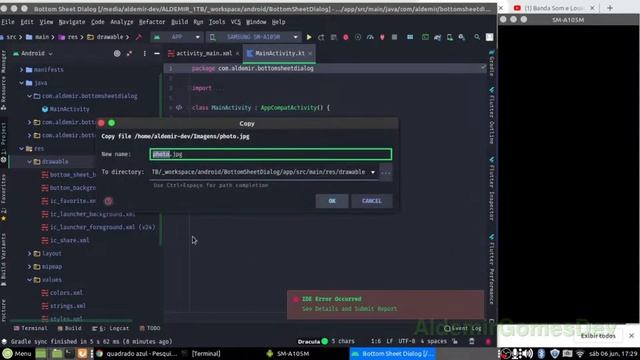Collapse the values folder
This screenshot has height=360, width=640.
(29, 280)
